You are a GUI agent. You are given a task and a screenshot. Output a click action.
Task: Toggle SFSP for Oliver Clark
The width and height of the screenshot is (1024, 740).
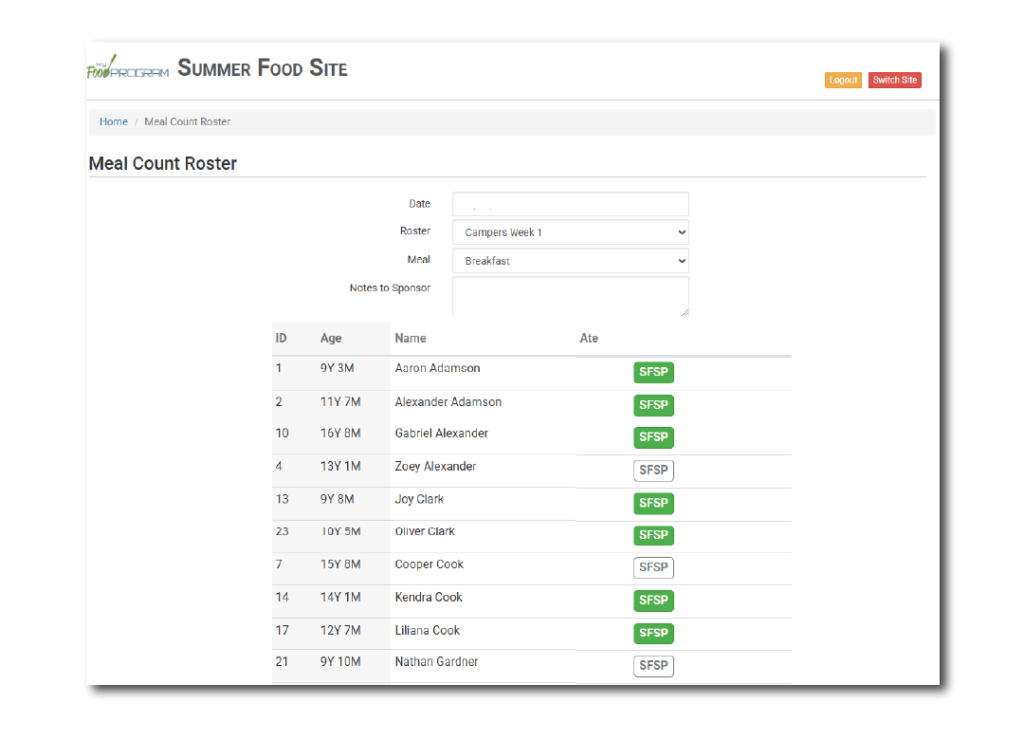point(653,535)
